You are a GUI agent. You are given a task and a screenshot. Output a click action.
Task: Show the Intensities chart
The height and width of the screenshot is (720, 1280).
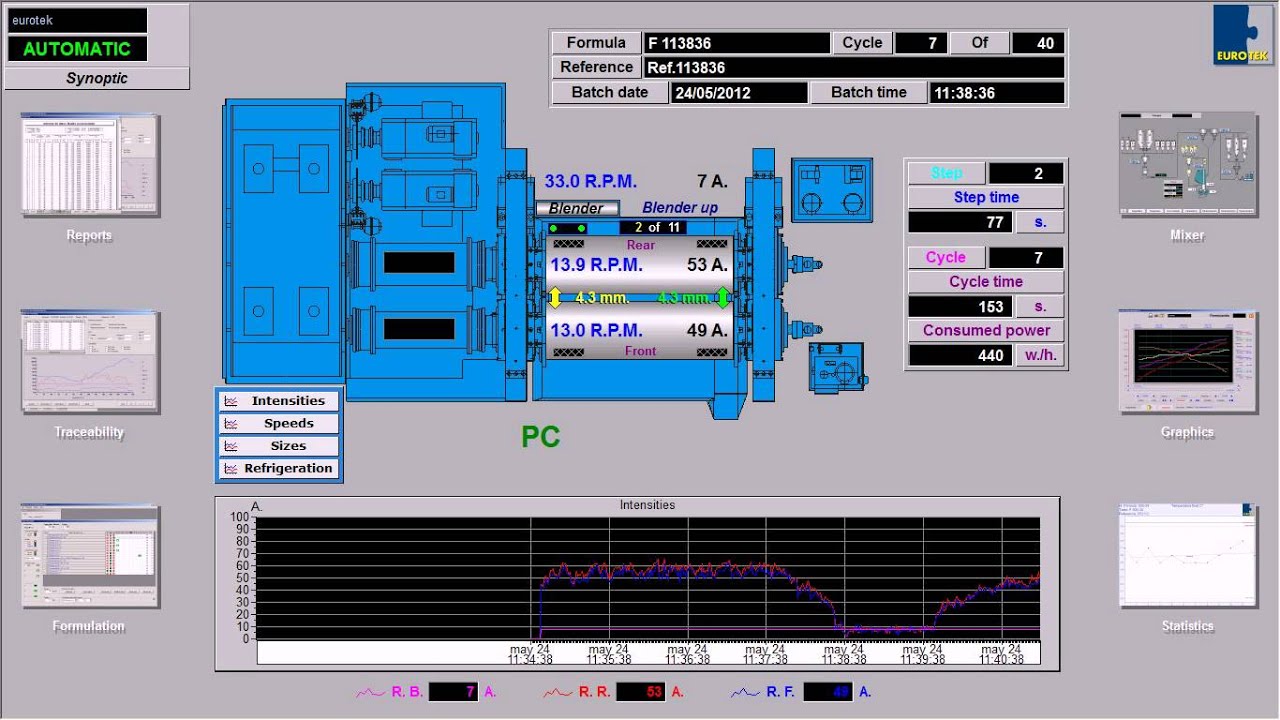[x=280, y=401]
